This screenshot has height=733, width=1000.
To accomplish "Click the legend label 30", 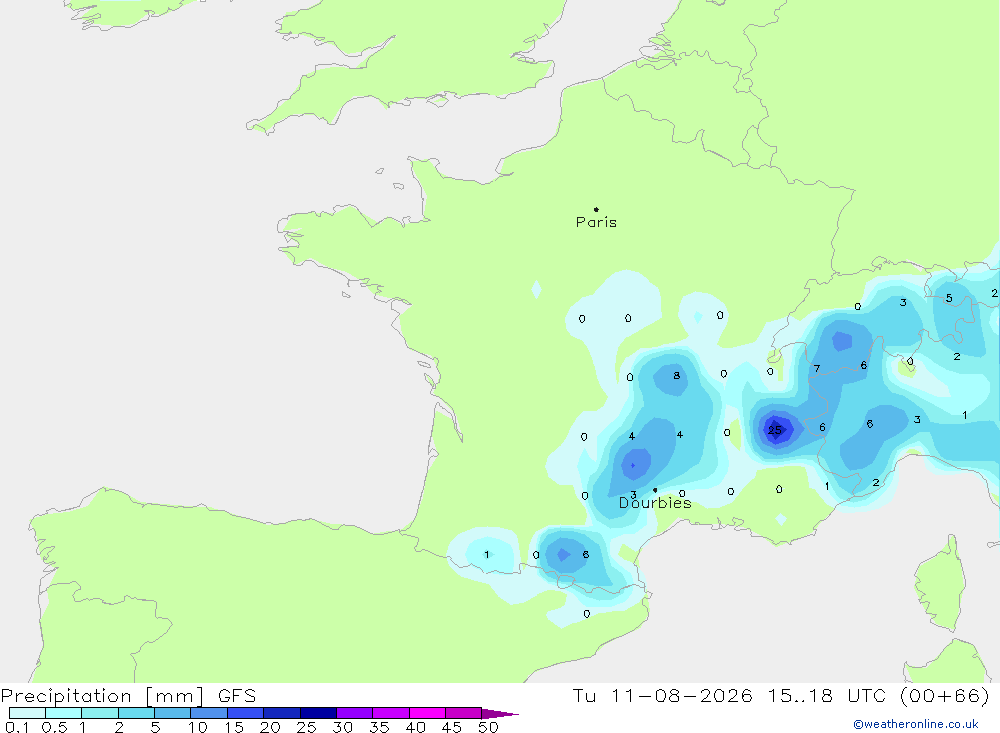I will (x=342, y=727).
